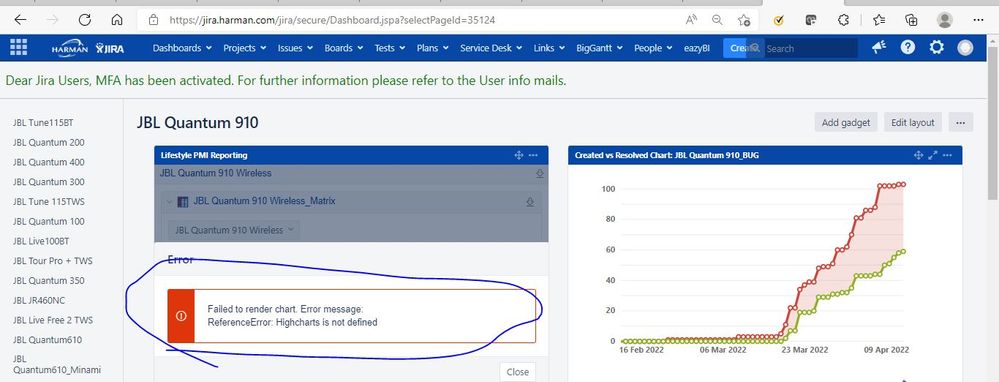The width and height of the screenshot is (999, 382).
Task: Open the Created vs Resolved gadget options menu
Action: tap(947, 155)
